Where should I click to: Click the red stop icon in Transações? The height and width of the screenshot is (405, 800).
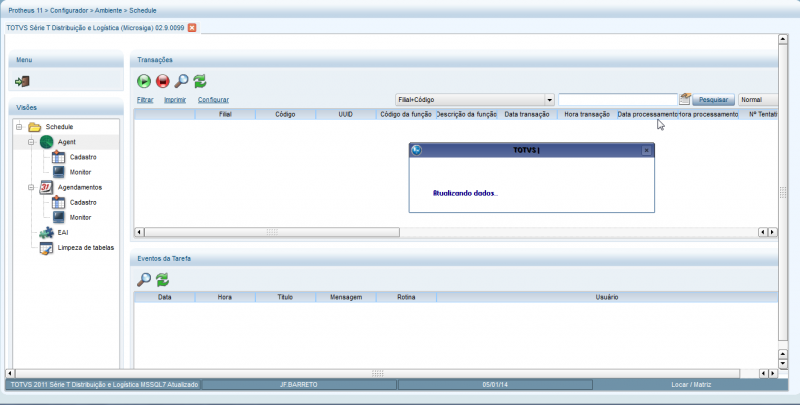click(x=163, y=81)
